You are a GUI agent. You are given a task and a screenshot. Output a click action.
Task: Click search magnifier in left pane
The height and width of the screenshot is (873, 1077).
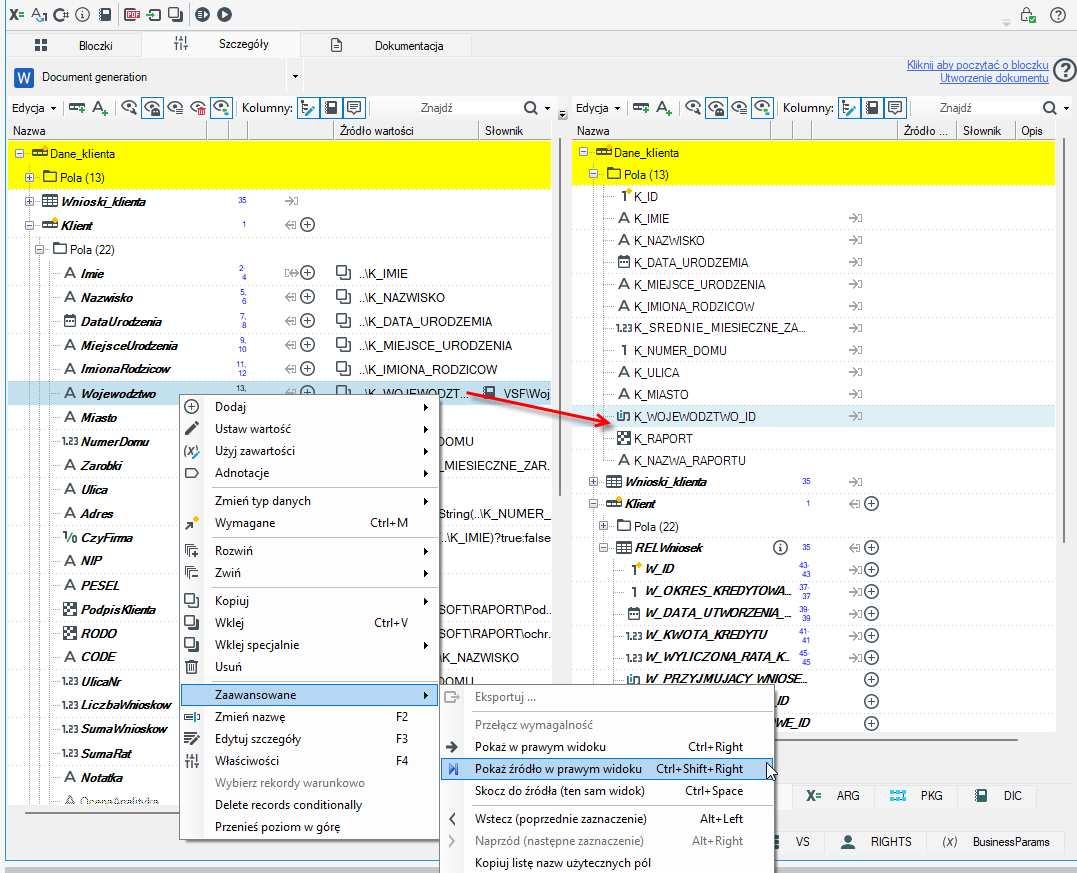point(530,108)
